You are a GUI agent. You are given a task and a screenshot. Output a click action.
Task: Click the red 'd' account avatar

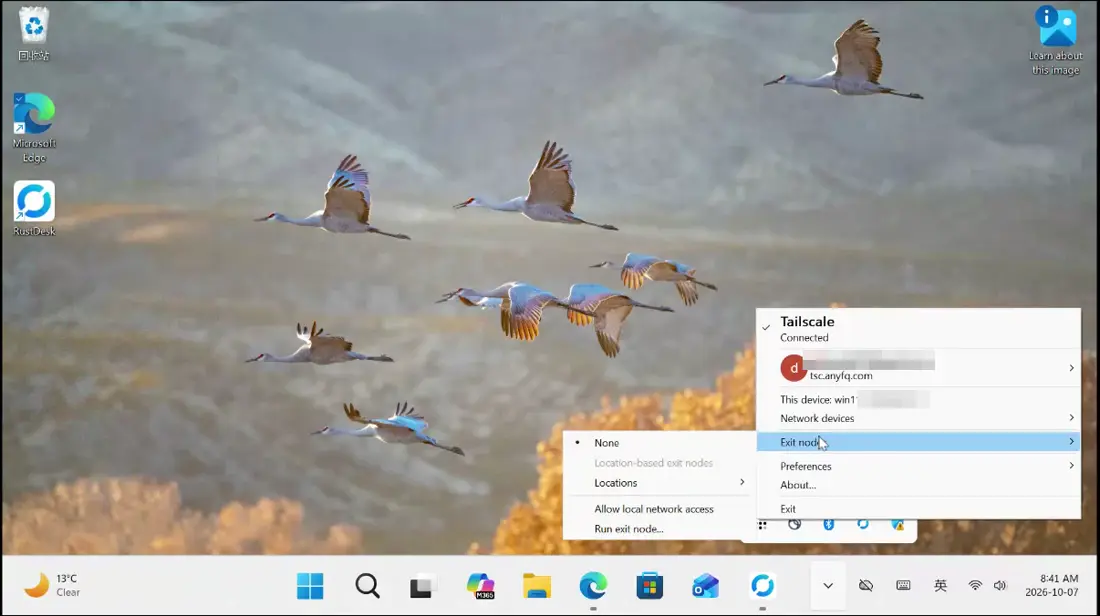(793, 368)
